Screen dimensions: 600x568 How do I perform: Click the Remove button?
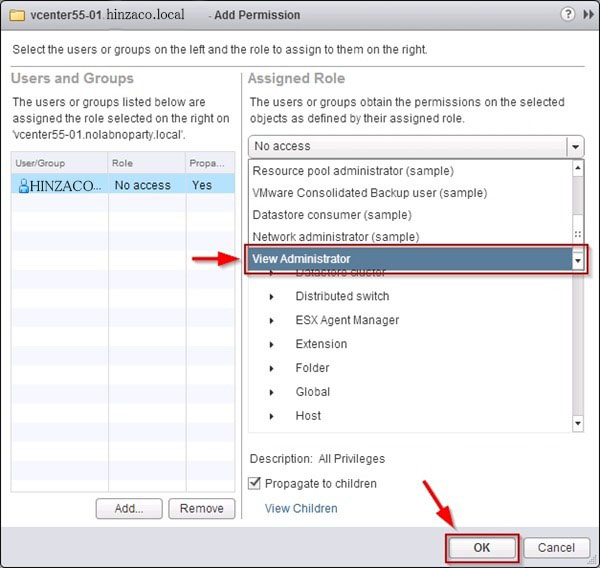pos(201,508)
